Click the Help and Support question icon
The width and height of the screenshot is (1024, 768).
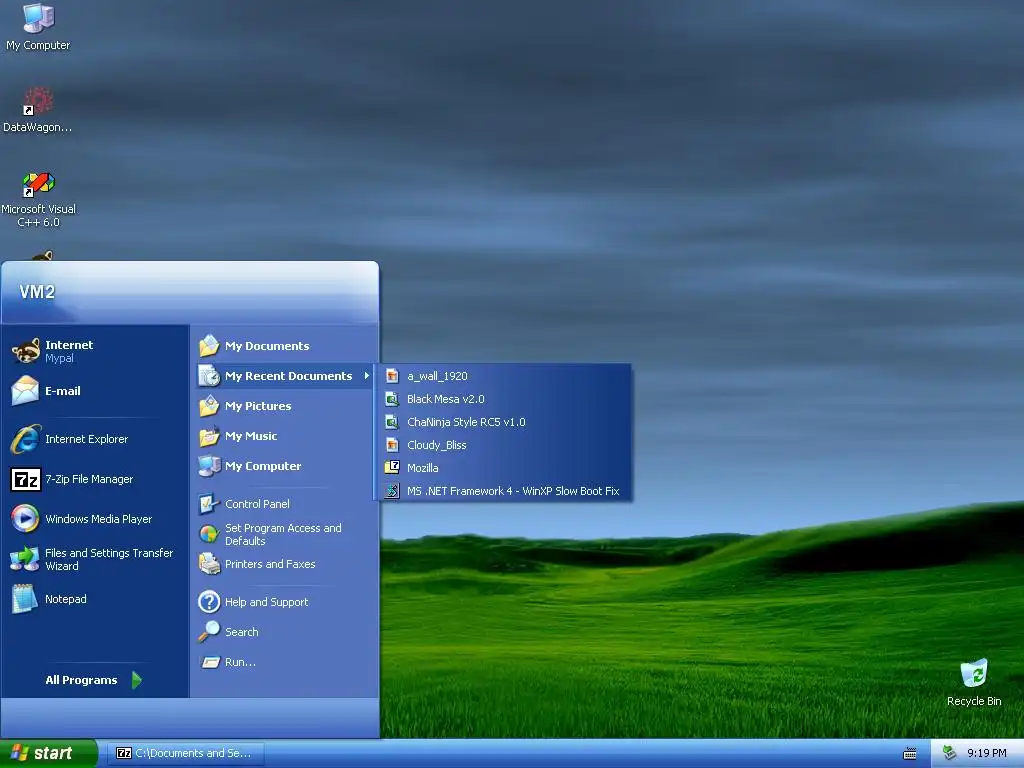click(209, 601)
